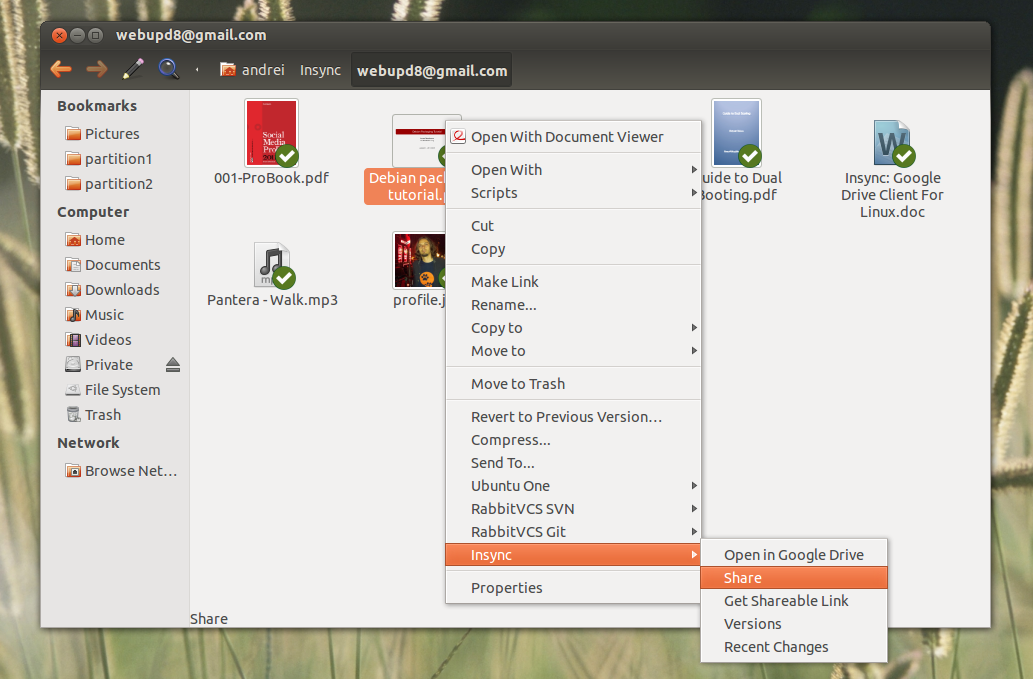Open the Music folder in sidebar

click(x=95, y=315)
